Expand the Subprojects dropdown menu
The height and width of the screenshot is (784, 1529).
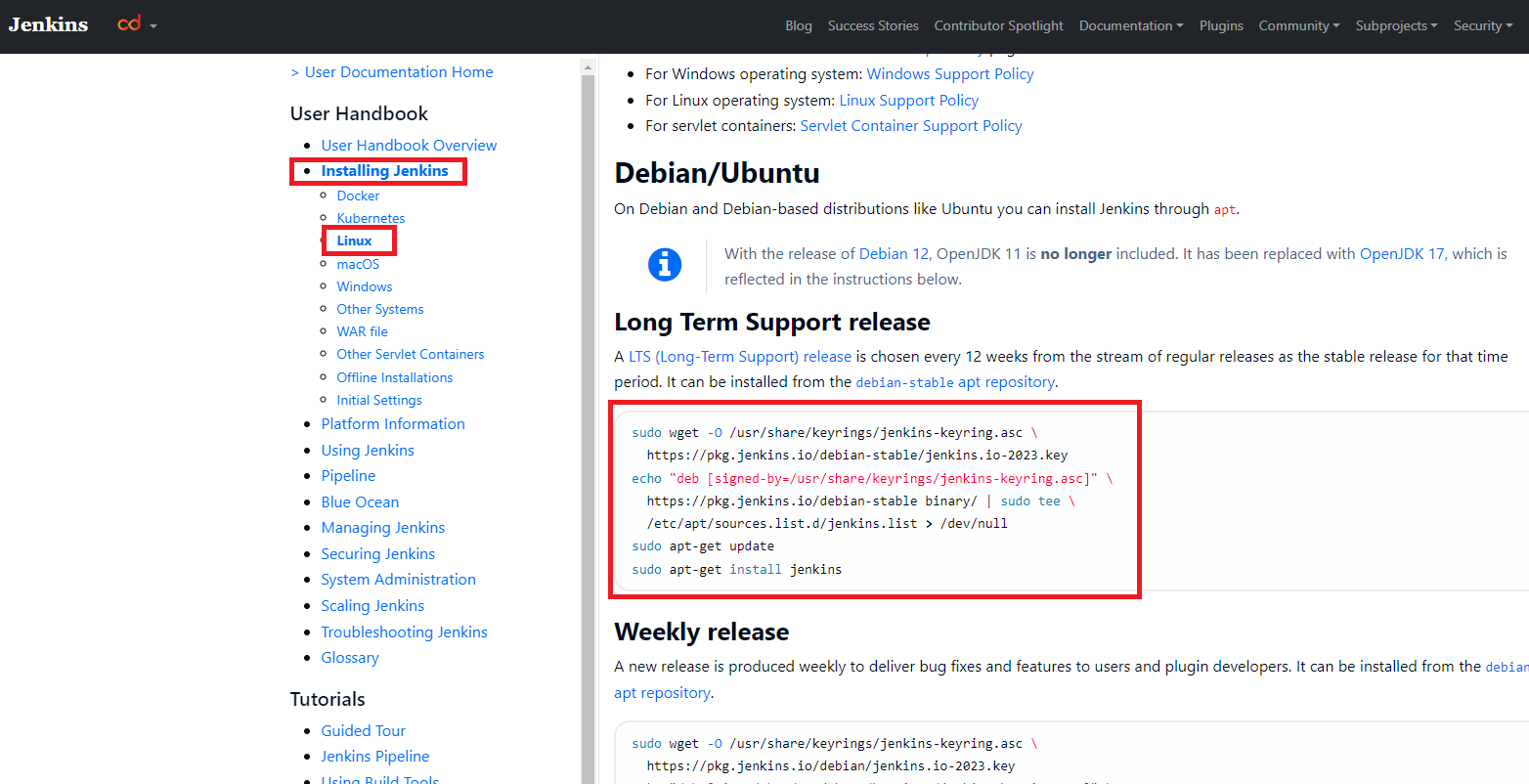1396,25
